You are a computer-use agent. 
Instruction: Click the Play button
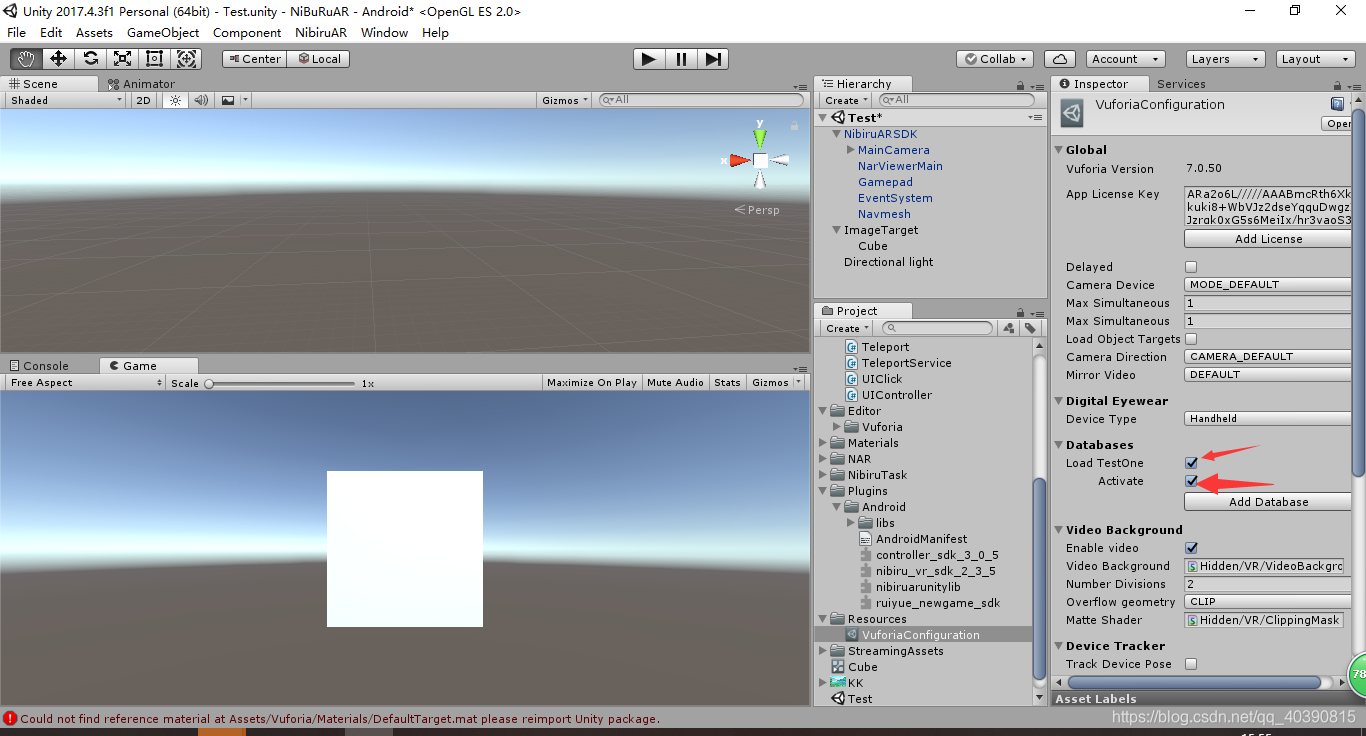pyautogui.click(x=649, y=59)
